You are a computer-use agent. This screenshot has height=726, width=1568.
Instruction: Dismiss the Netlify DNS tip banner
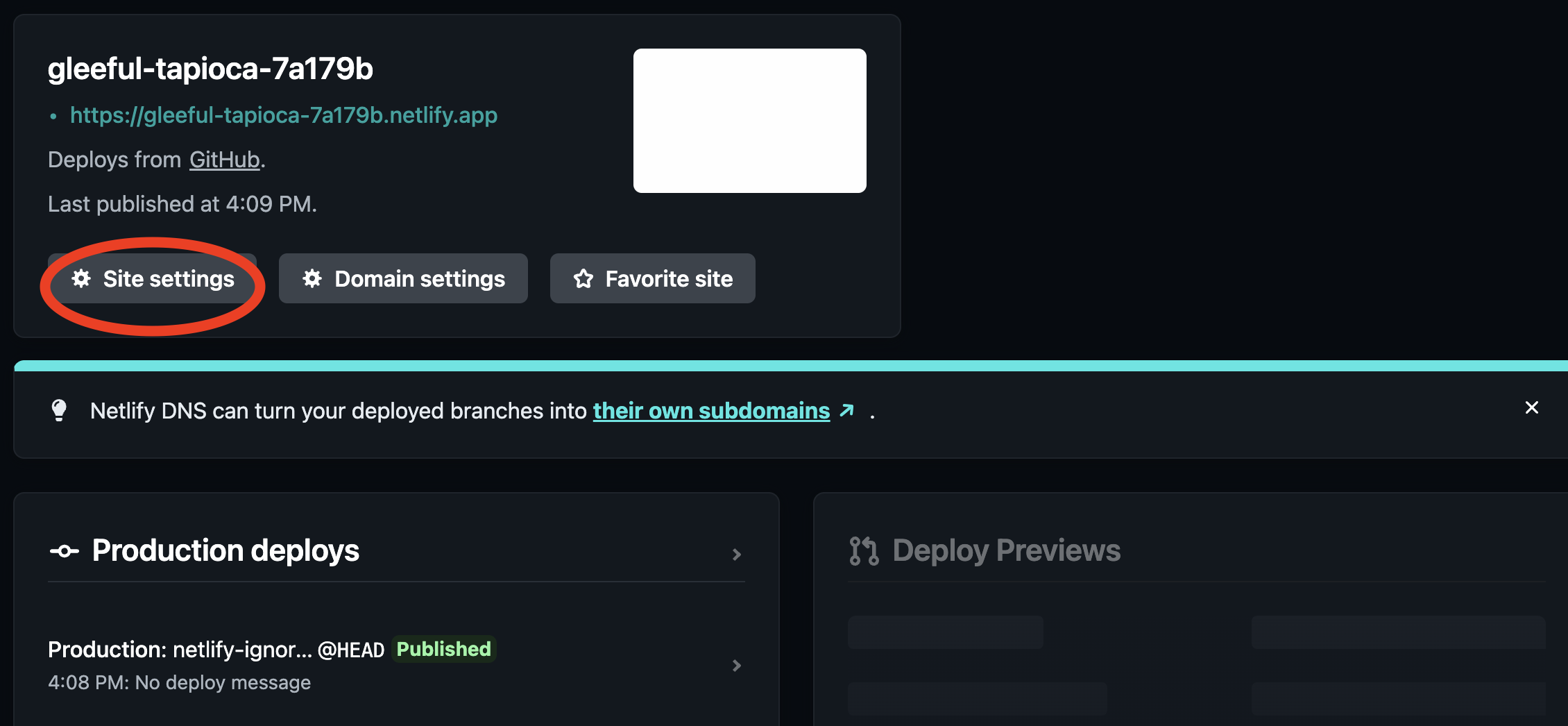click(x=1531, y=407)
